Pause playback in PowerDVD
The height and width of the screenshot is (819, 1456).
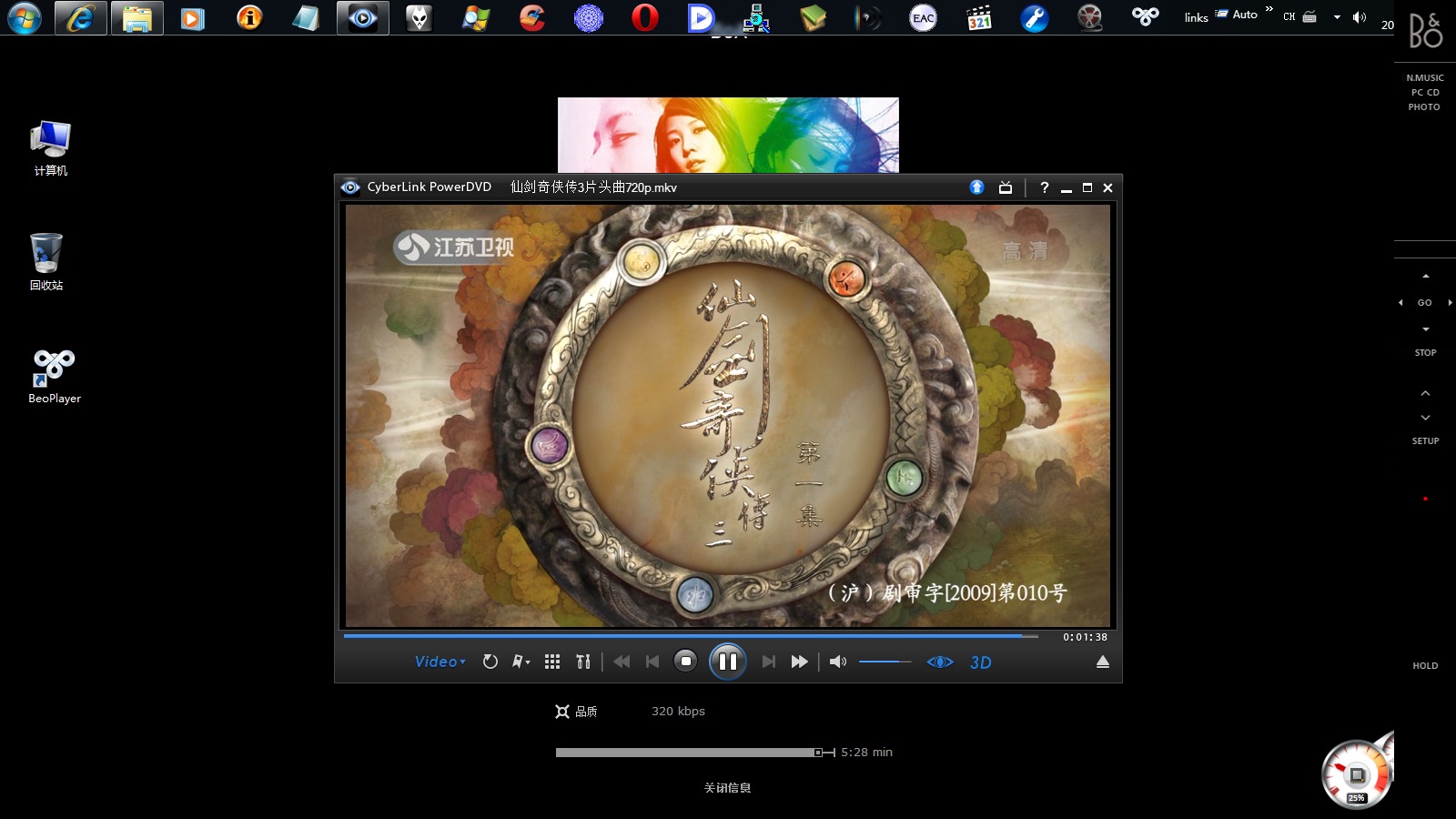pos(728,662)
